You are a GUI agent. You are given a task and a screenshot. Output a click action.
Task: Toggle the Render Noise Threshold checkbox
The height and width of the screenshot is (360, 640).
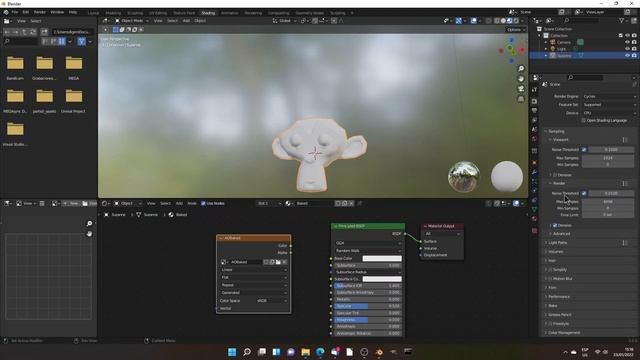(584, 193)
